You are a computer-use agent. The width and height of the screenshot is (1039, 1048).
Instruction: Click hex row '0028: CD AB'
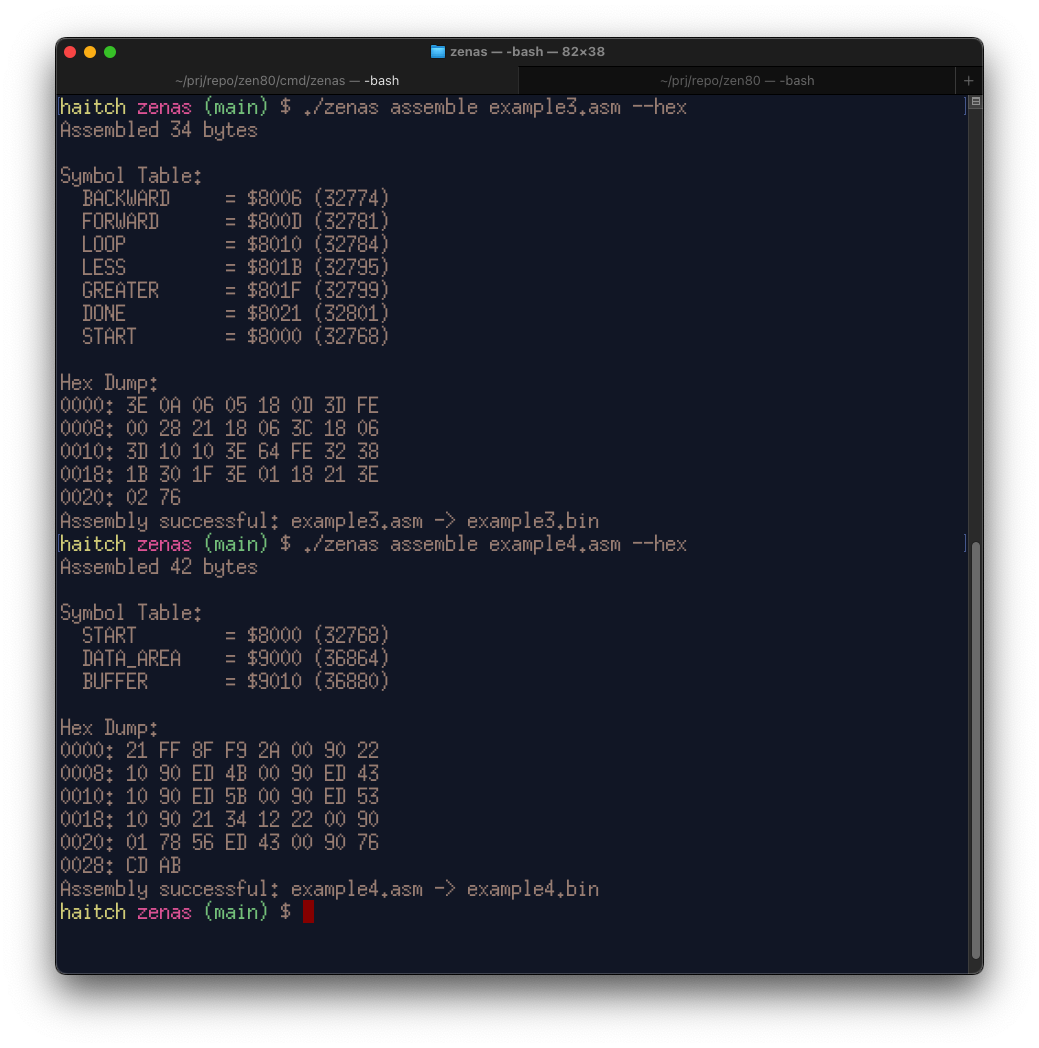(x=120, y=866)
